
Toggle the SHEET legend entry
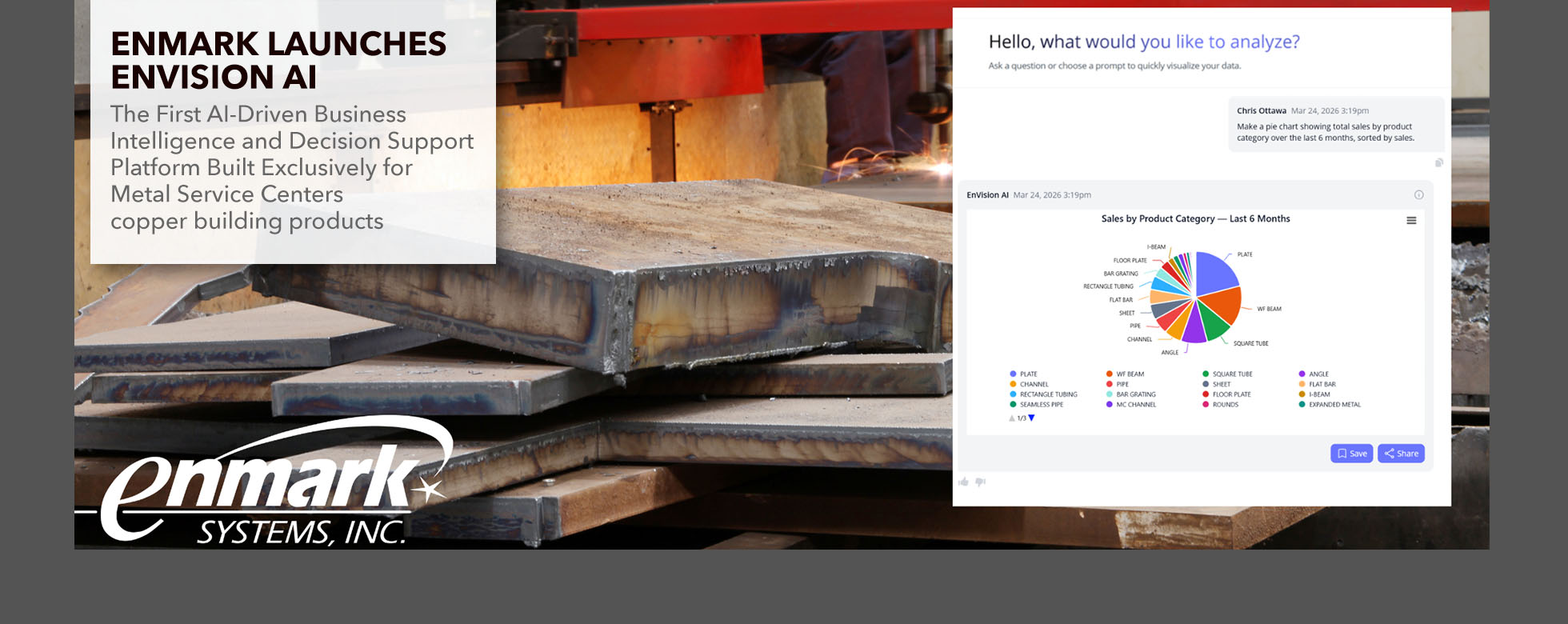click(1216, 385)
